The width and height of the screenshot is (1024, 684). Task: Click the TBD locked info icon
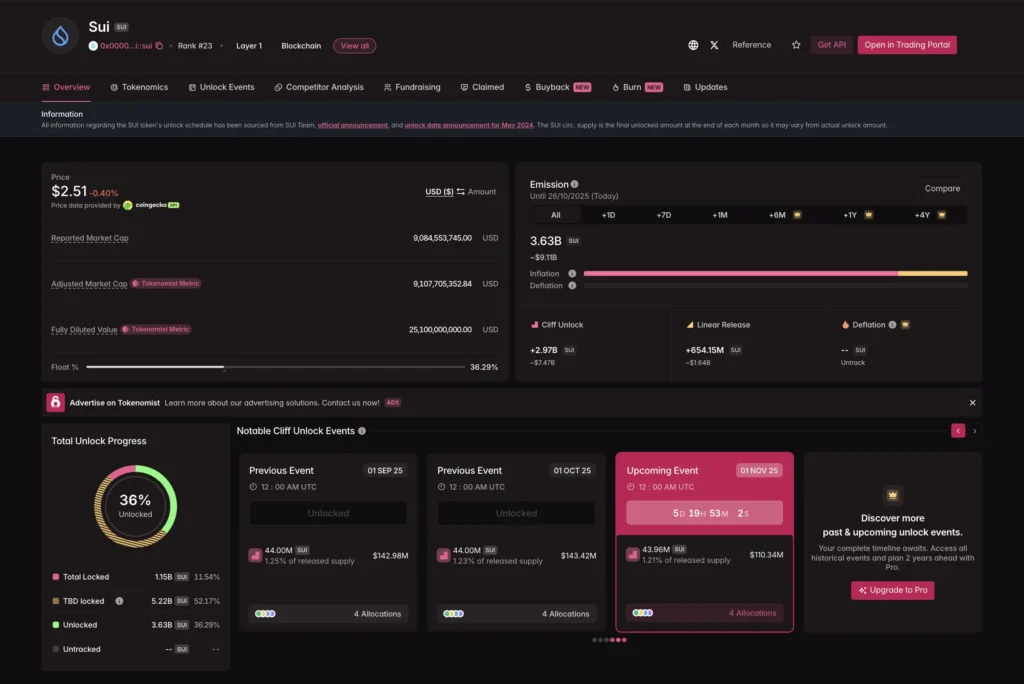119,601
